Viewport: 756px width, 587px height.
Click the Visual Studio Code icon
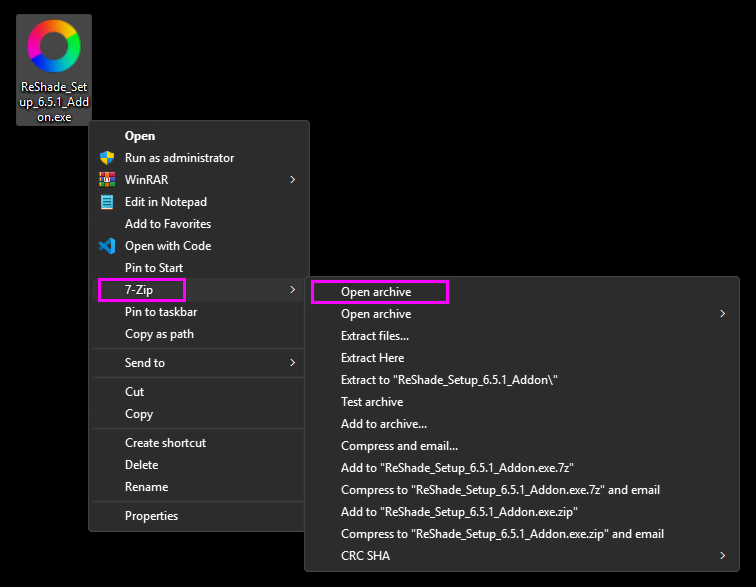pyautogui.click(x=107, y=246)
